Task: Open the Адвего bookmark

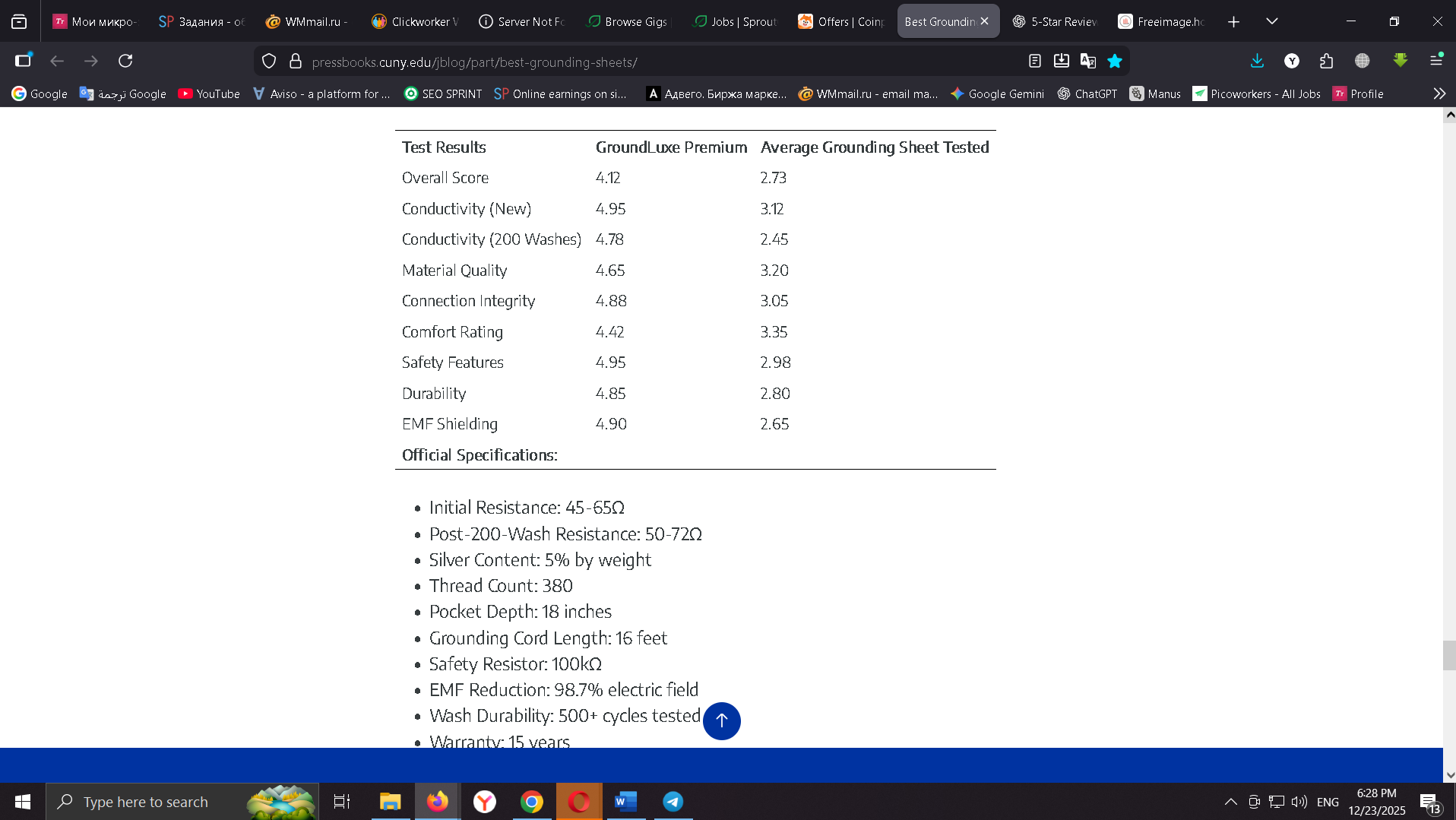Action: tap(717, 93)
